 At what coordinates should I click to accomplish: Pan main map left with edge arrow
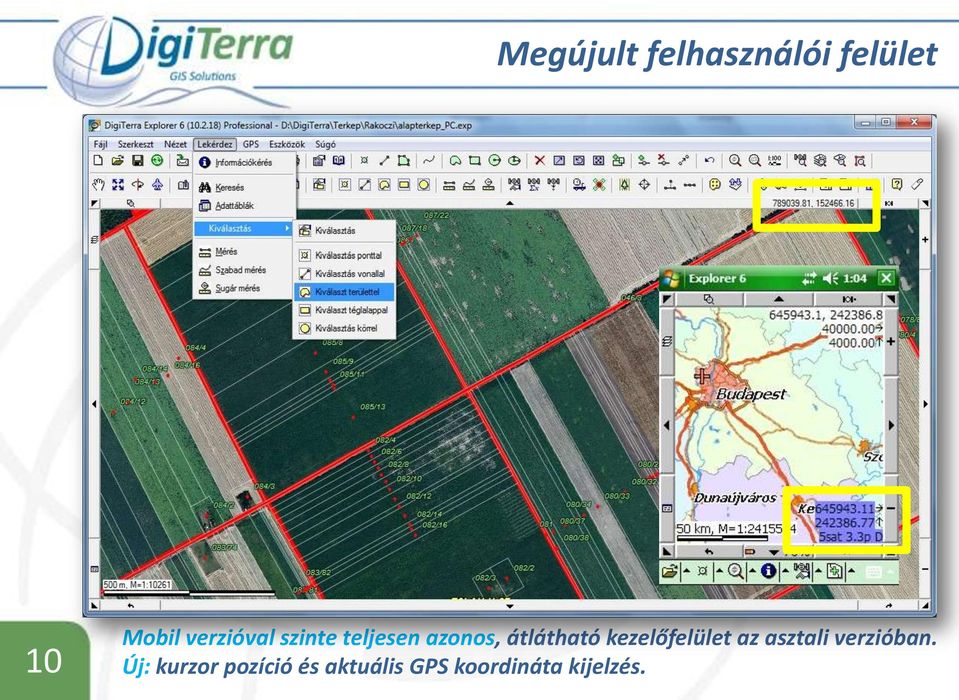(94, 403)
